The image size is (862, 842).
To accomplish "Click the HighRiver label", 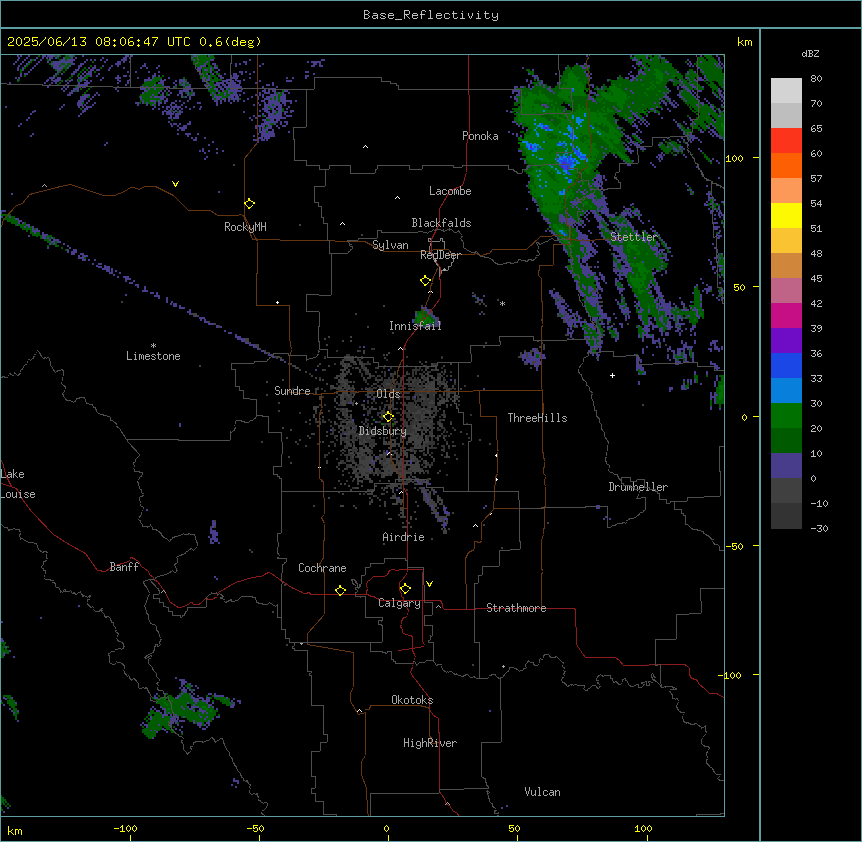I will coord(430,743).
